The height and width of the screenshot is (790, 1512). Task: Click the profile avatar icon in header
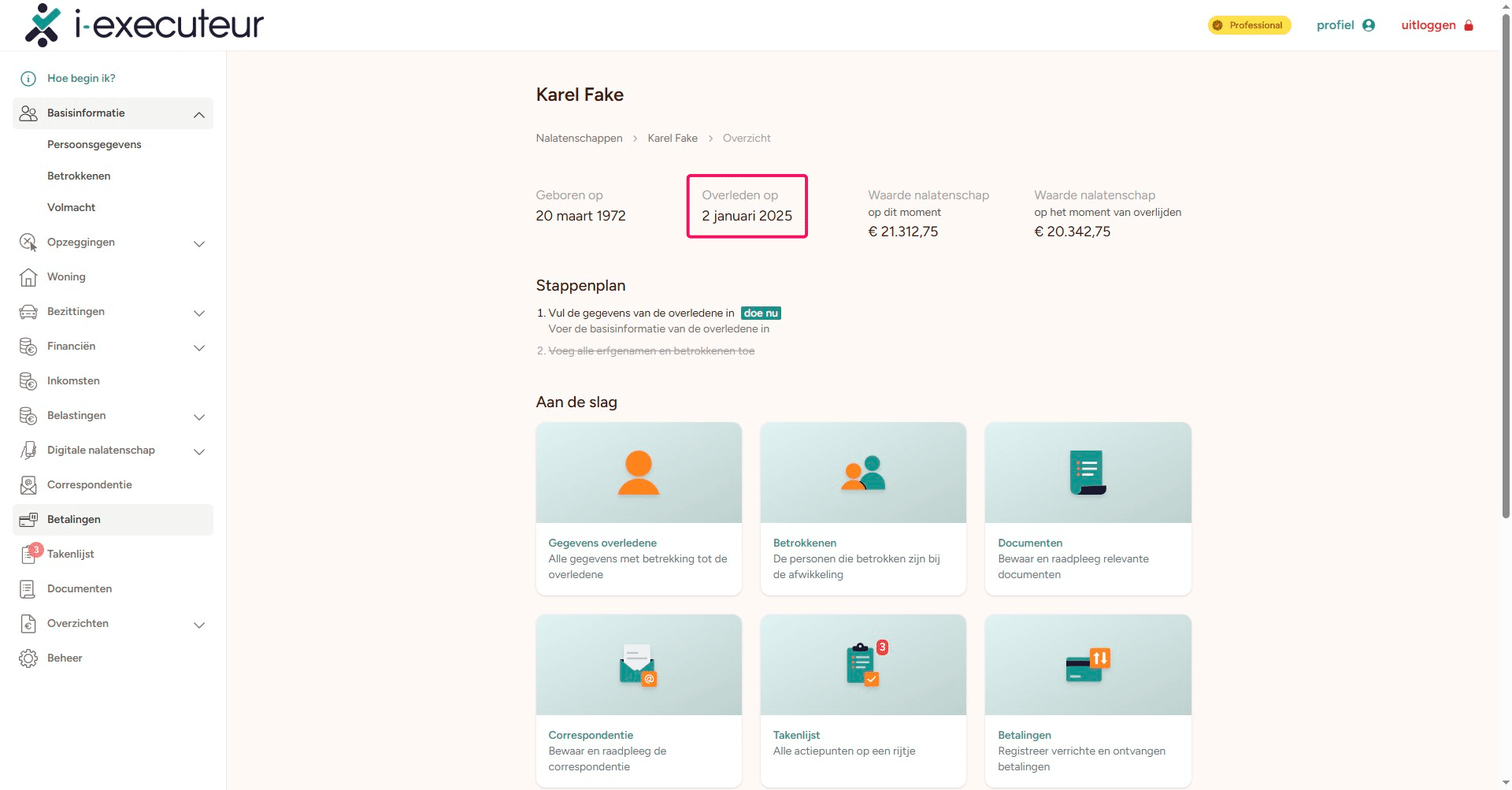tap(1369, 25)
